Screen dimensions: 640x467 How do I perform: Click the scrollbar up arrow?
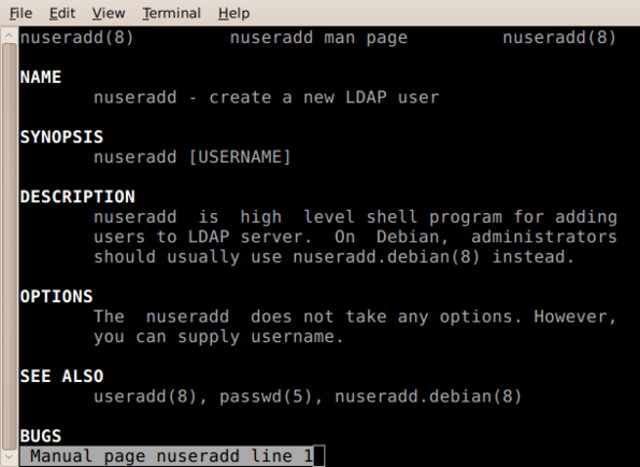tap(9, 35)
